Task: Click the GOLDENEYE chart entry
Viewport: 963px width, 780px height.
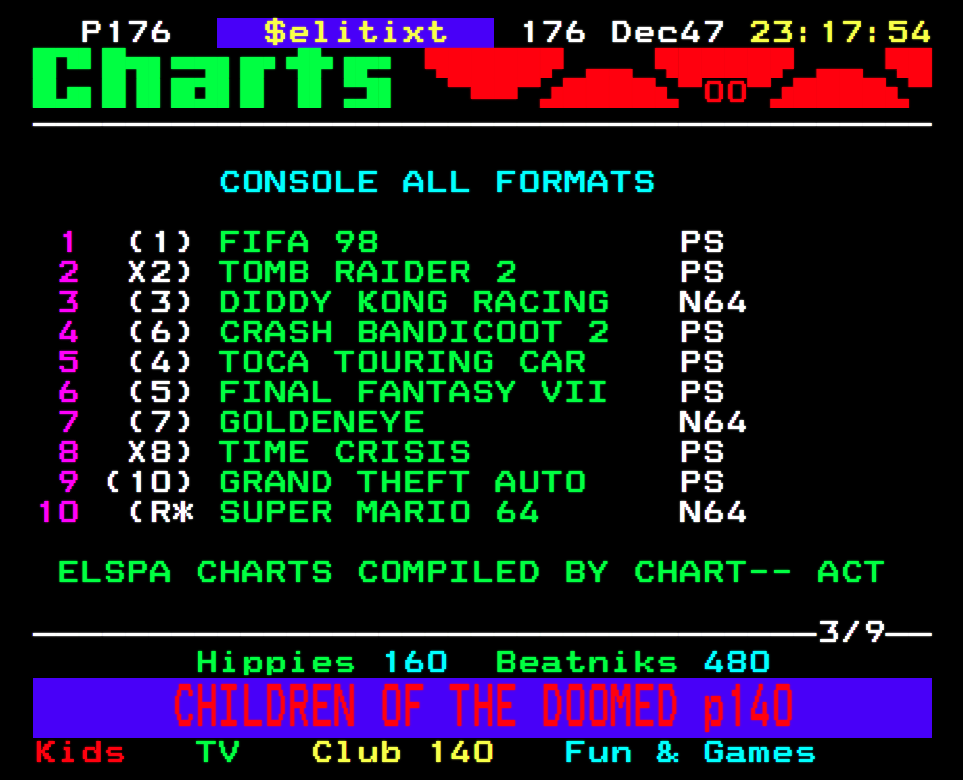Action: point(322,422)
